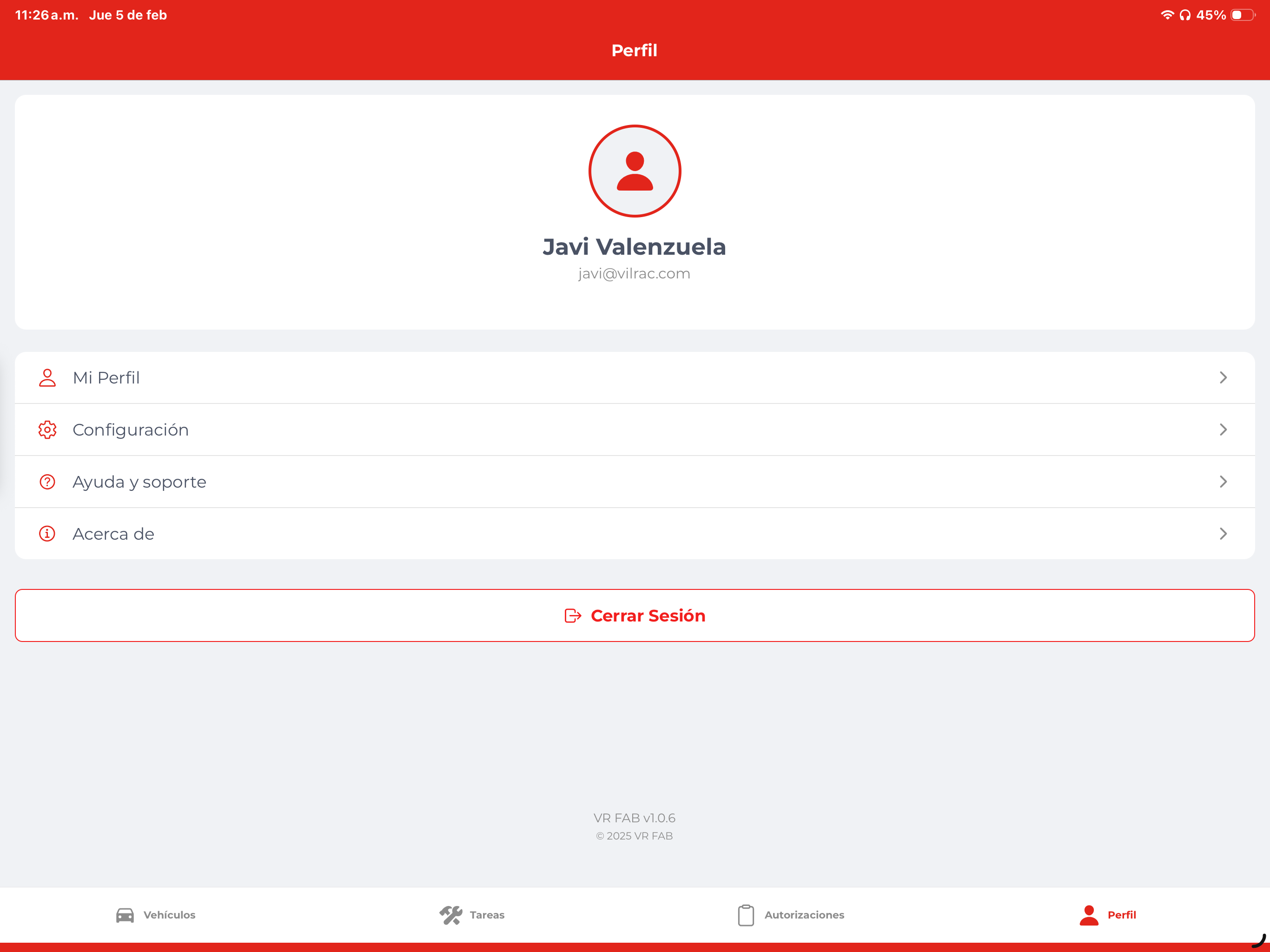This screenshot has width=1270, height=952.
Task: Open Acerca de chevron arrow
Action: coord(1223,534)
